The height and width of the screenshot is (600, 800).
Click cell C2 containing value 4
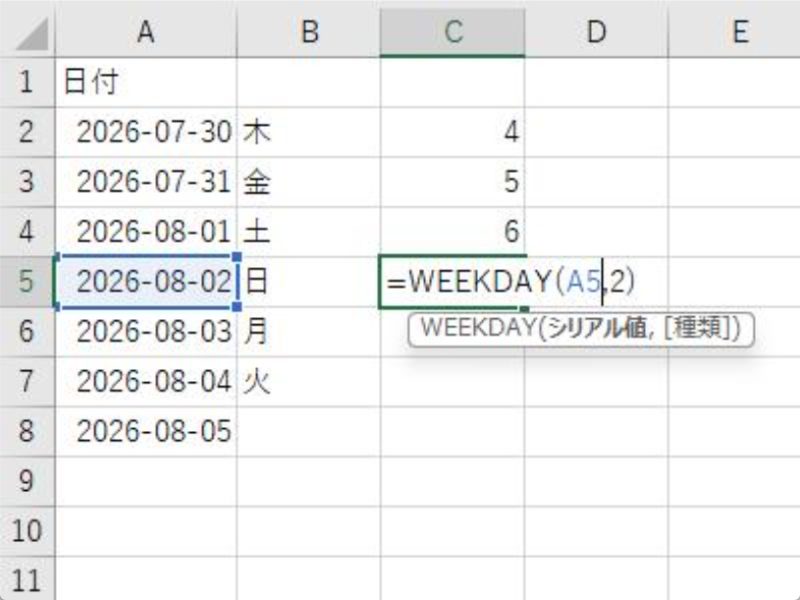[x=453, y=132]
